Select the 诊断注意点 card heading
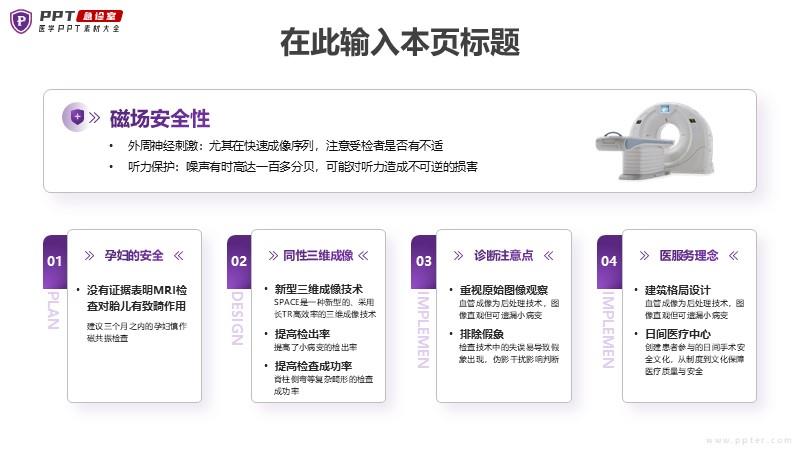Viewport: 800px width, 450px height. tap(503, 256)
